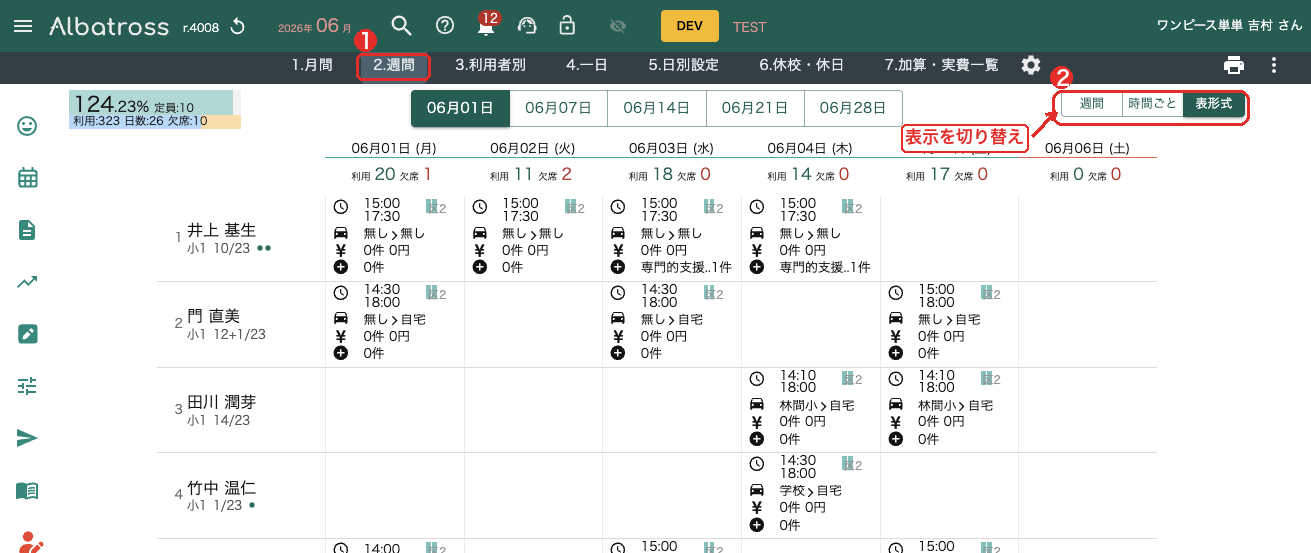This screenshot has width=1311, height=553.
Task: Click 林間小 > 自宅 in 田川 06月04日 cell
Action: tap(817, 405)
